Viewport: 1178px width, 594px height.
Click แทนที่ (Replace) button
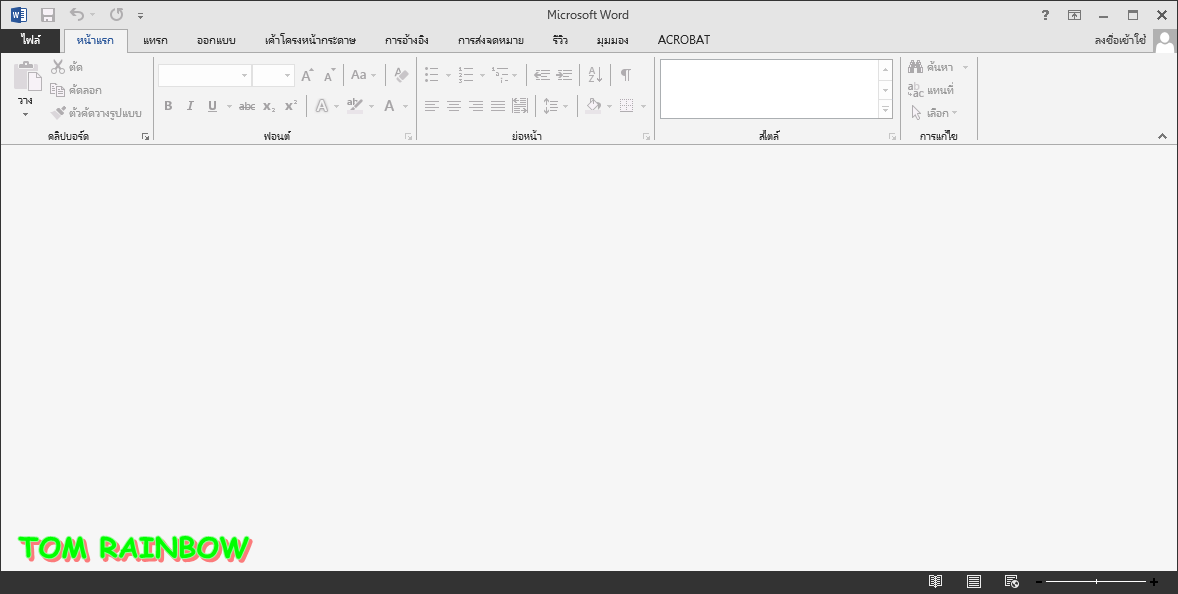pos(931,90)
